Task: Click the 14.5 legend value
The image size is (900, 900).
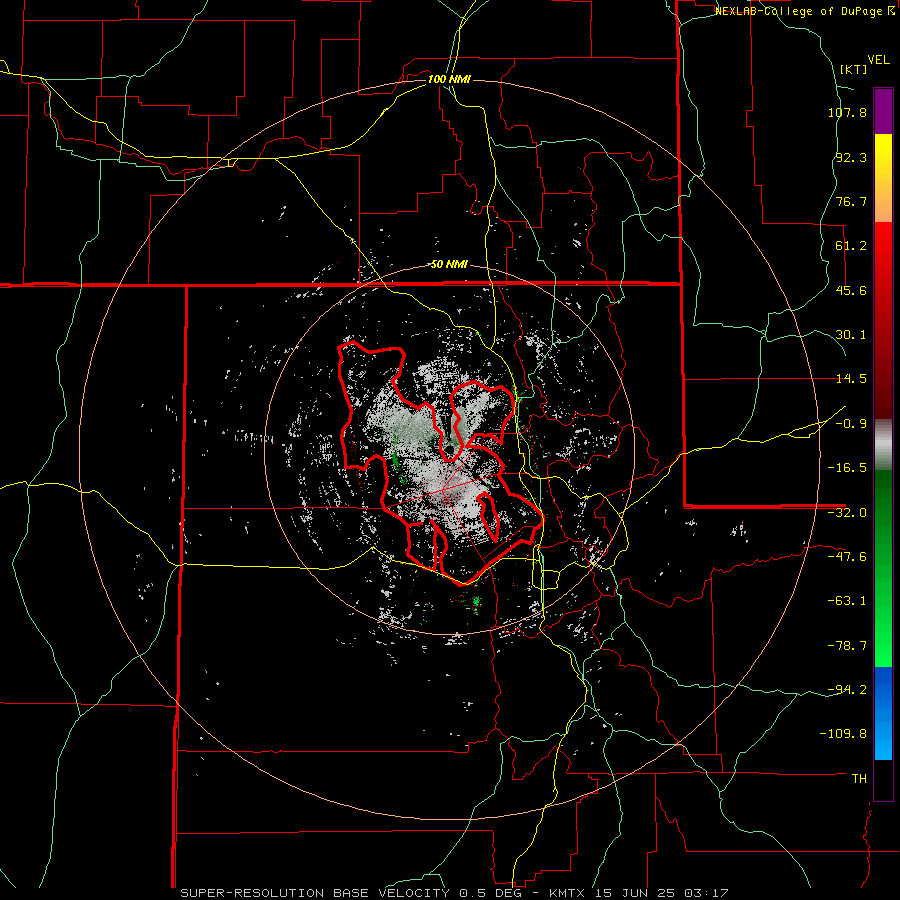Action: click(x=851, y=379)
